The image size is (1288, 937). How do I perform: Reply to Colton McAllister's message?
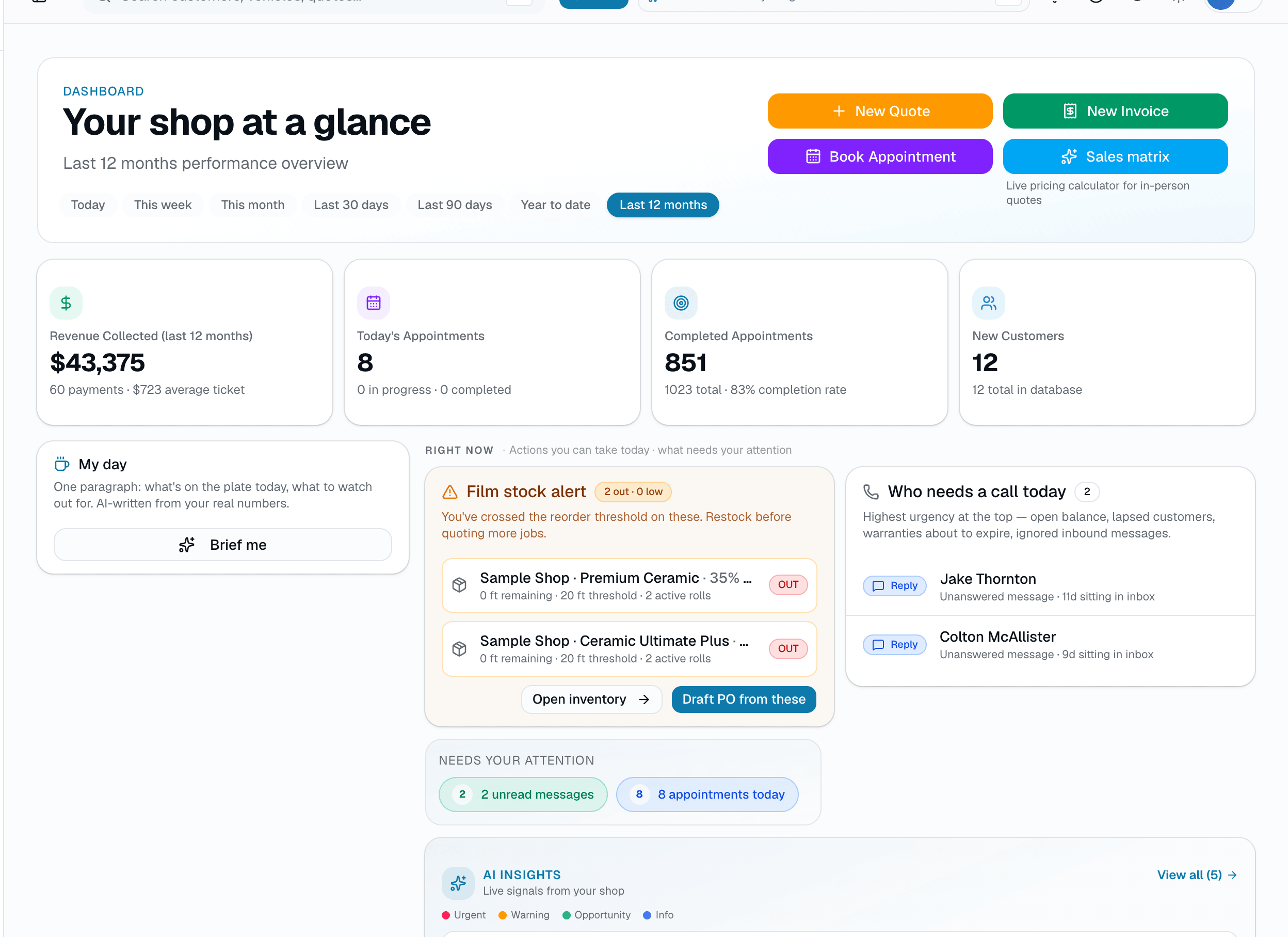(894, 645)
